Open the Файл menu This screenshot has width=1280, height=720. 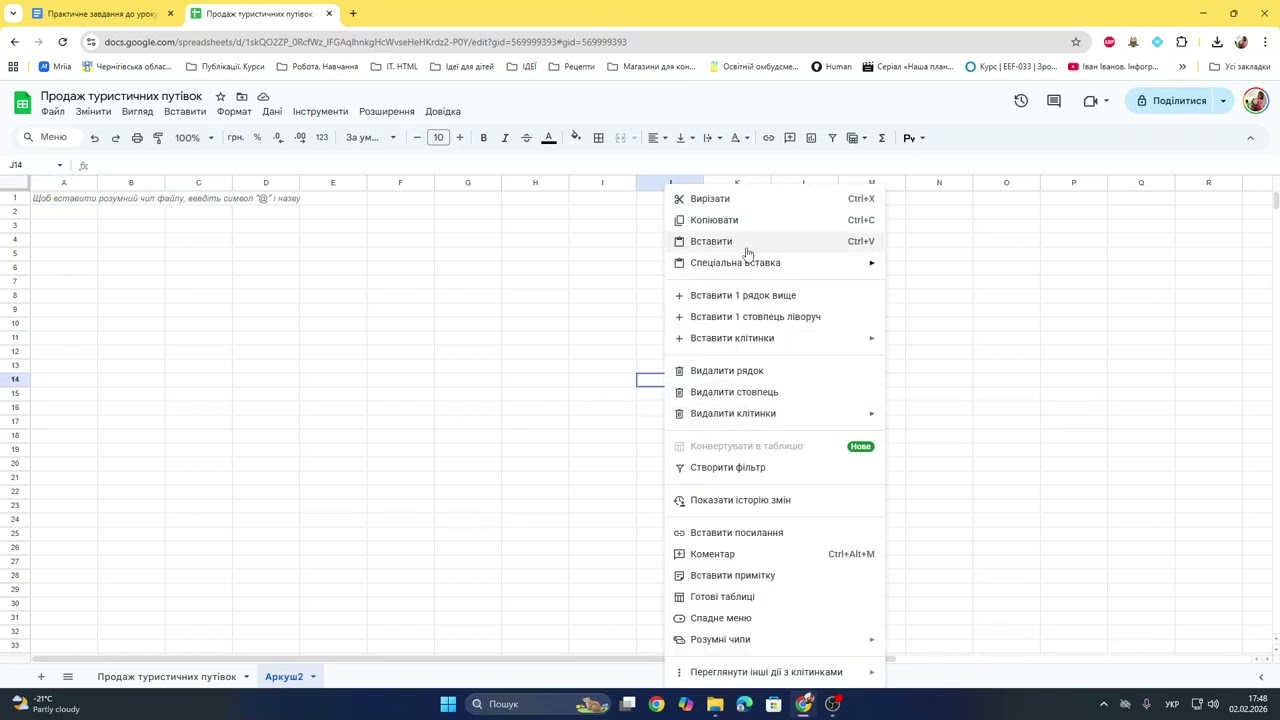(x=53, y=112)
